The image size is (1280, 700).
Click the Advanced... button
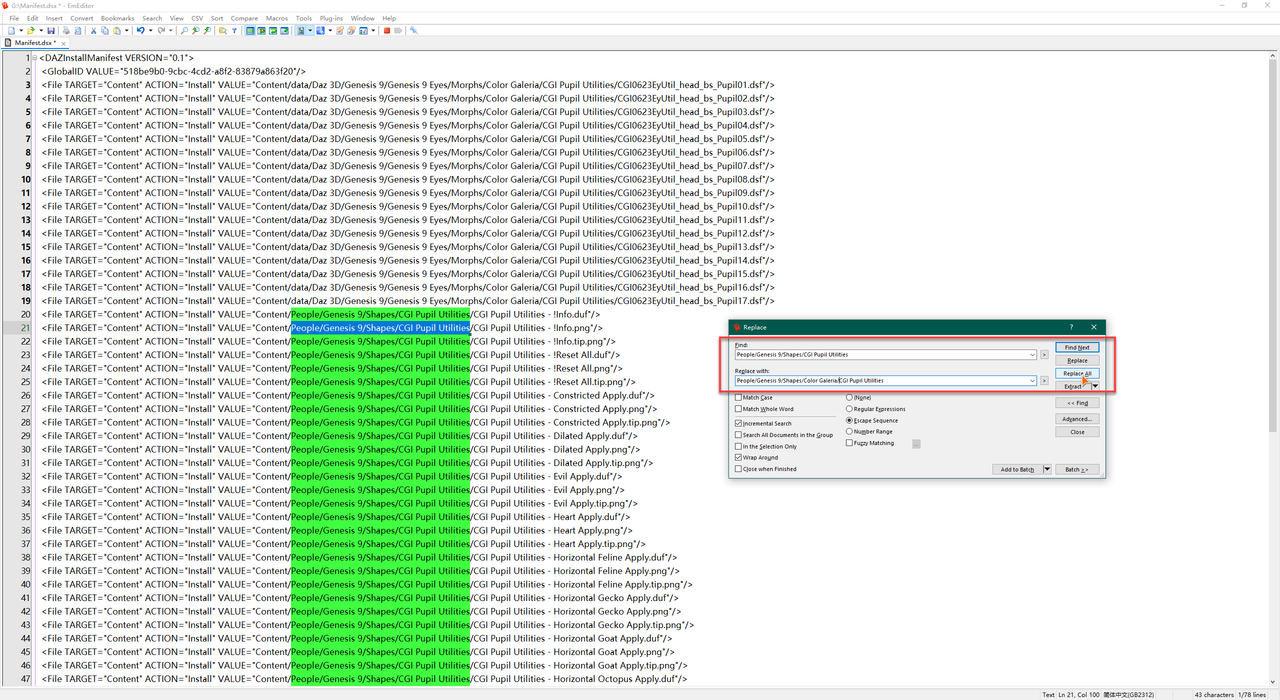(x=1077, y=419)
